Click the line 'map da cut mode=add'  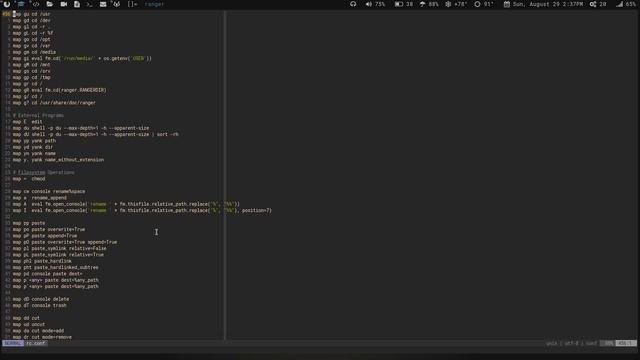(38, 331)
